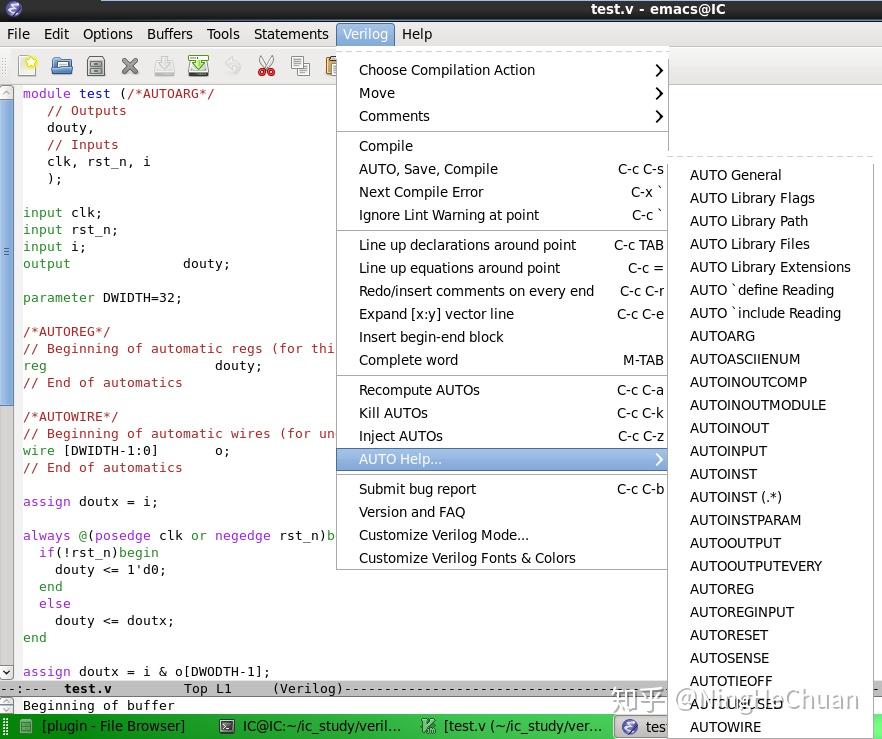
Task: Open the Statements menu
Action: click(291, 34)
